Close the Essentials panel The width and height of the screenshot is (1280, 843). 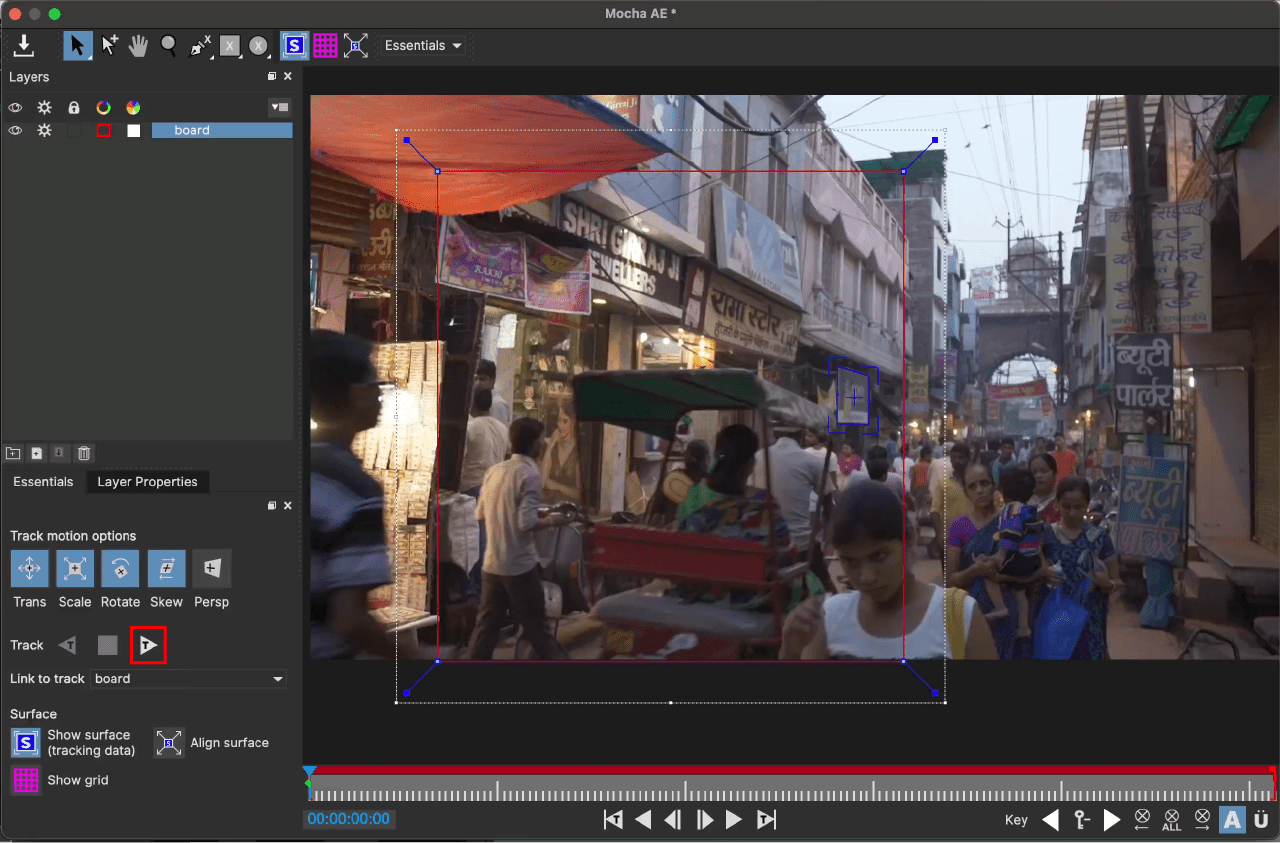pyautogui.click(x=288, y=506)
